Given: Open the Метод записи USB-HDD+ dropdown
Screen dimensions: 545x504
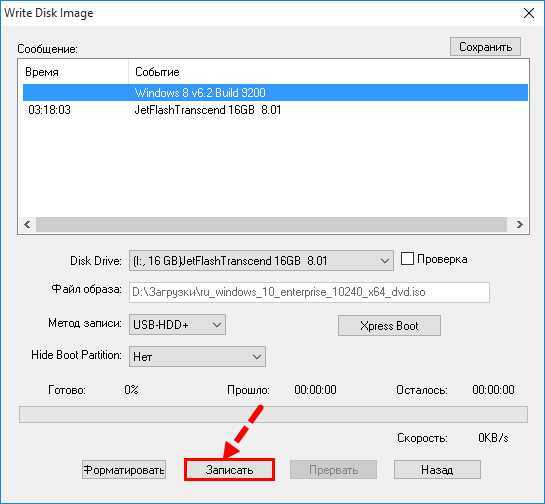Looking at the screenshot, I should 177,325.
